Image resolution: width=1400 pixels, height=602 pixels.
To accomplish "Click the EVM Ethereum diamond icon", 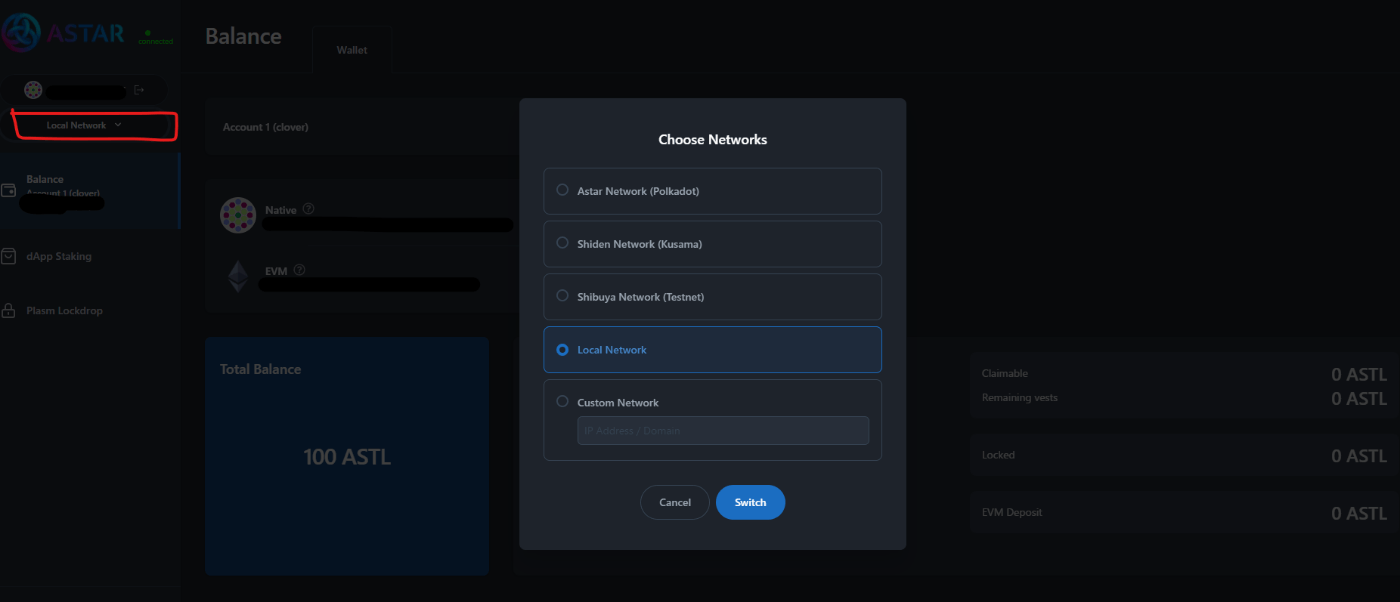I will coord(238,277).
